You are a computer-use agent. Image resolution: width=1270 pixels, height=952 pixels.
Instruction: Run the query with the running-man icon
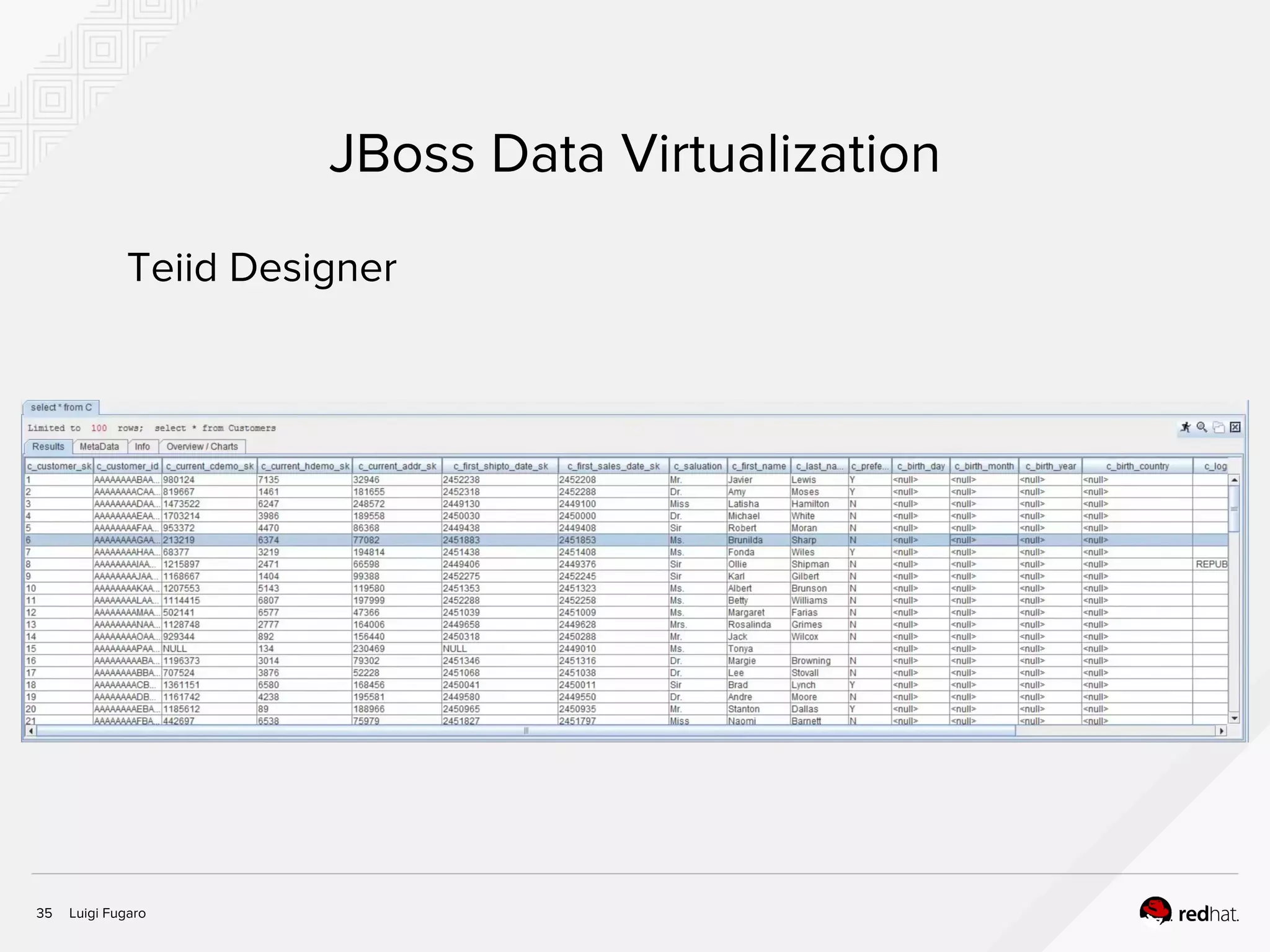pos(1186,427)
